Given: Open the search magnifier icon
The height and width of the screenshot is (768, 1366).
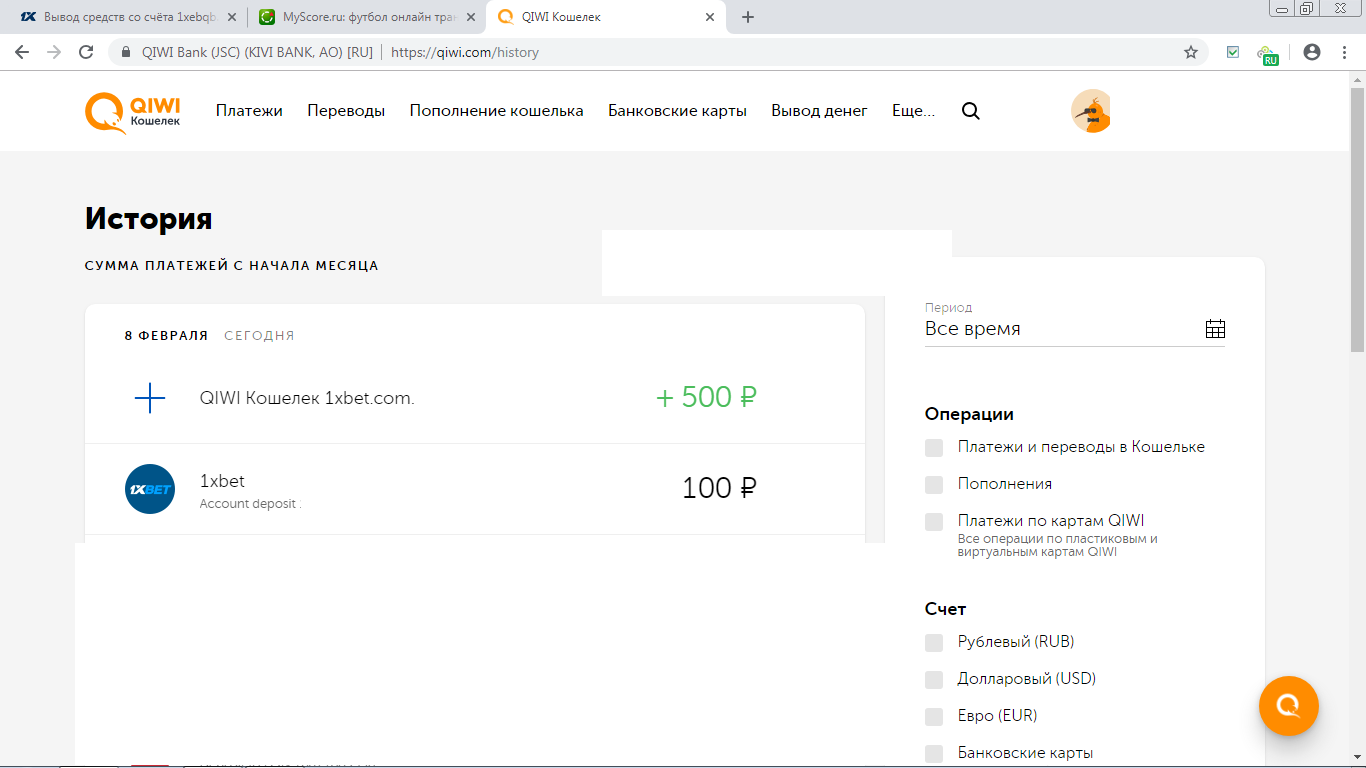Looking at the screenshot, I should pyautogui.click(x=970, y=111).
